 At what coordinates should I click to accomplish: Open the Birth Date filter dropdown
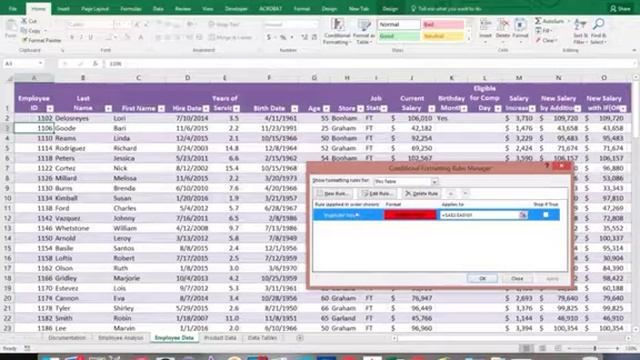click(x=294, y=109)
